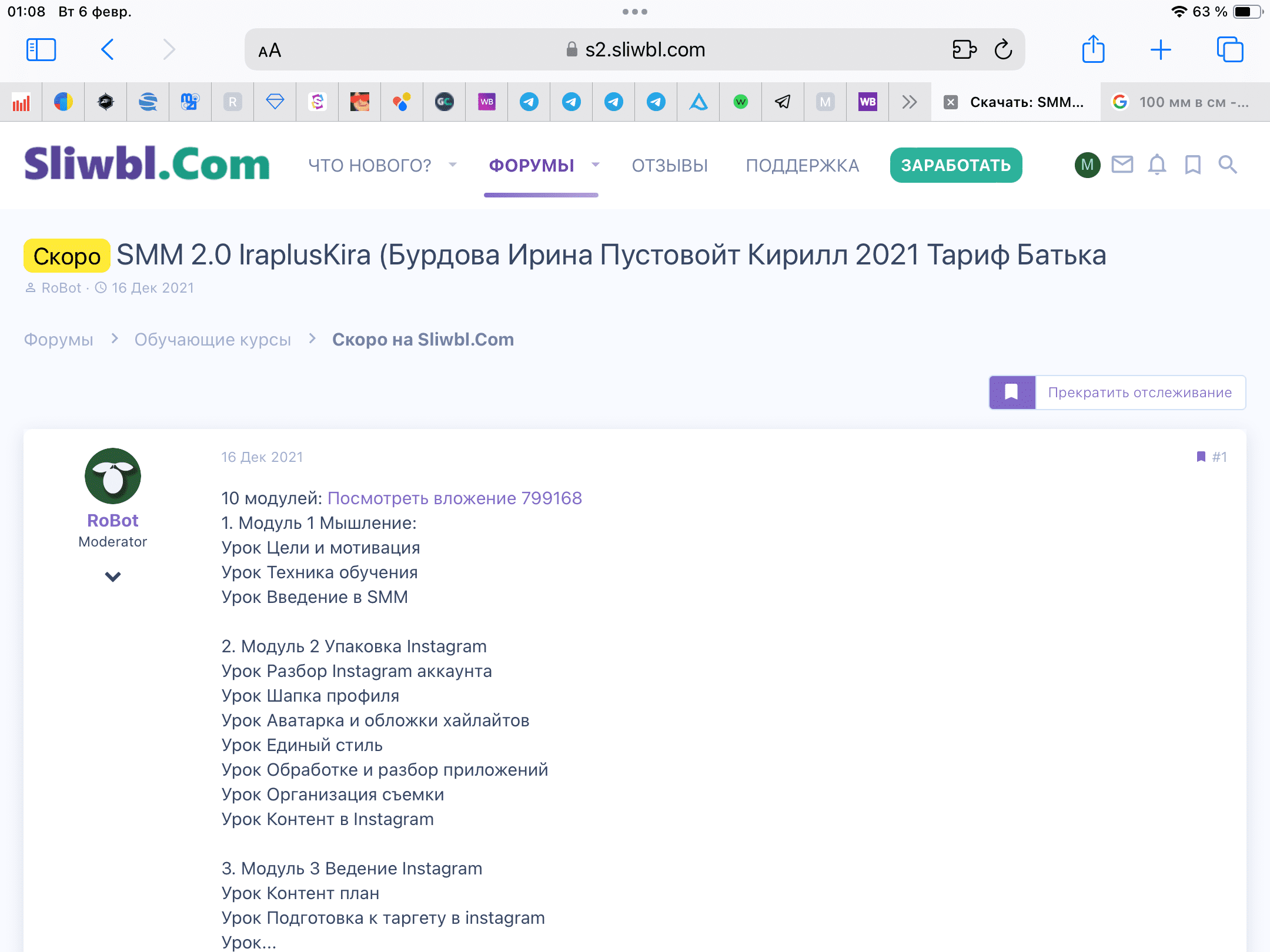Reload the current page

pos(1004,49)
